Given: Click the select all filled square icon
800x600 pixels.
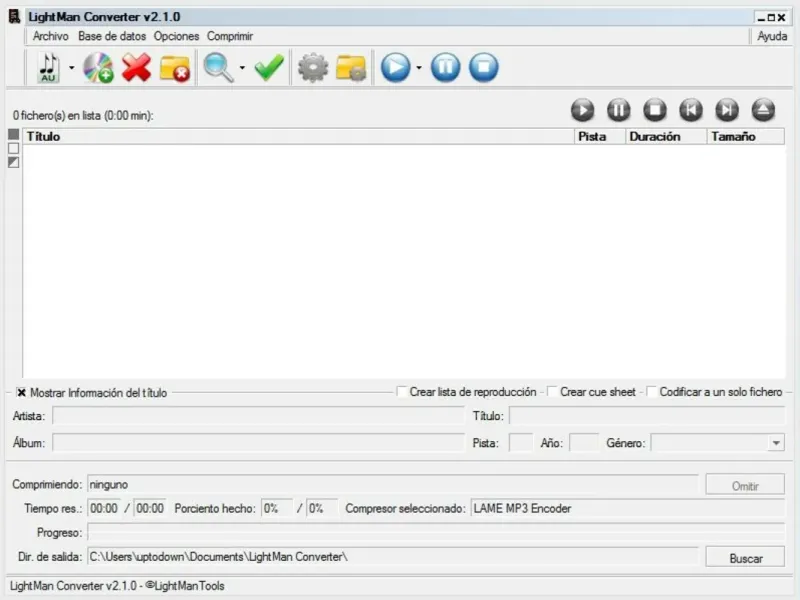Looking at the screenshot, I should (x=14, y=135).
